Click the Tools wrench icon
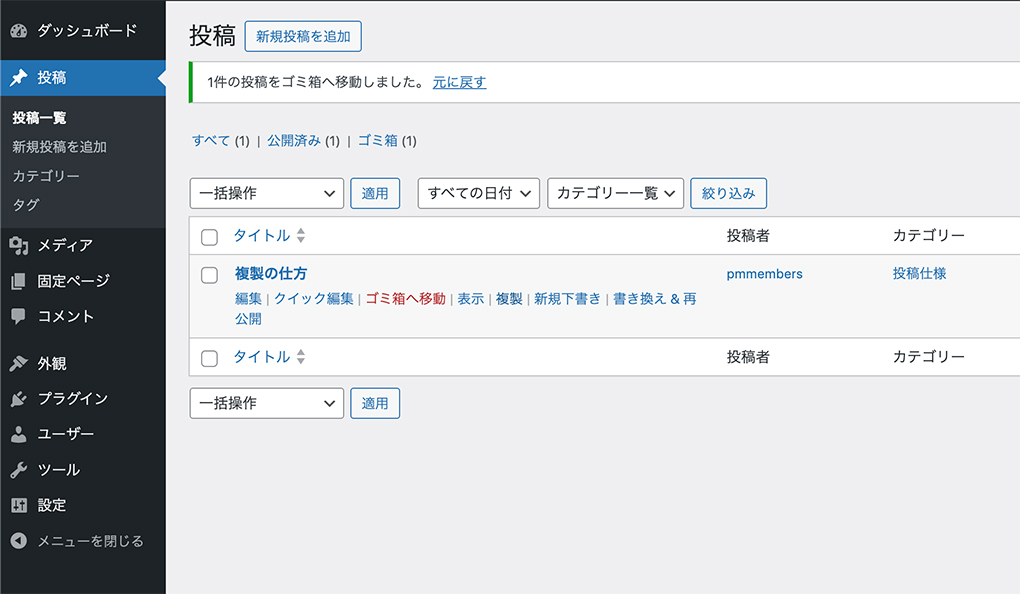Image resolution: width=1020 pixels, height=594 pixels. (18, 470)
